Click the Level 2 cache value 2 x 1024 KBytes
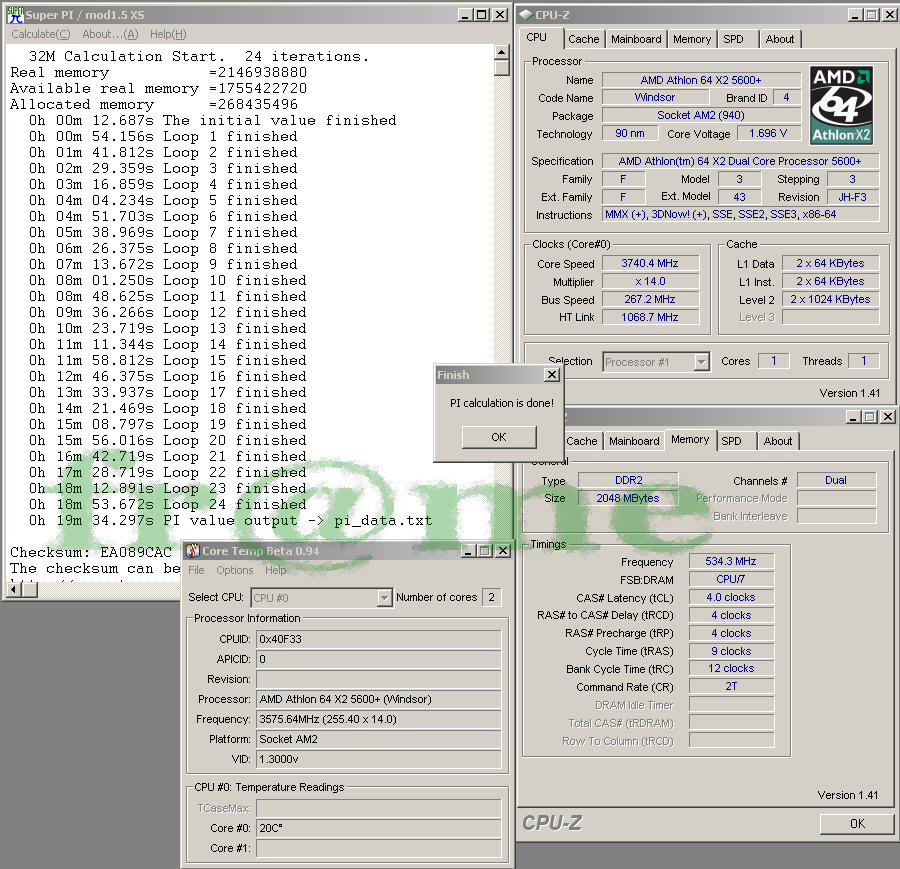 [831, 299]
